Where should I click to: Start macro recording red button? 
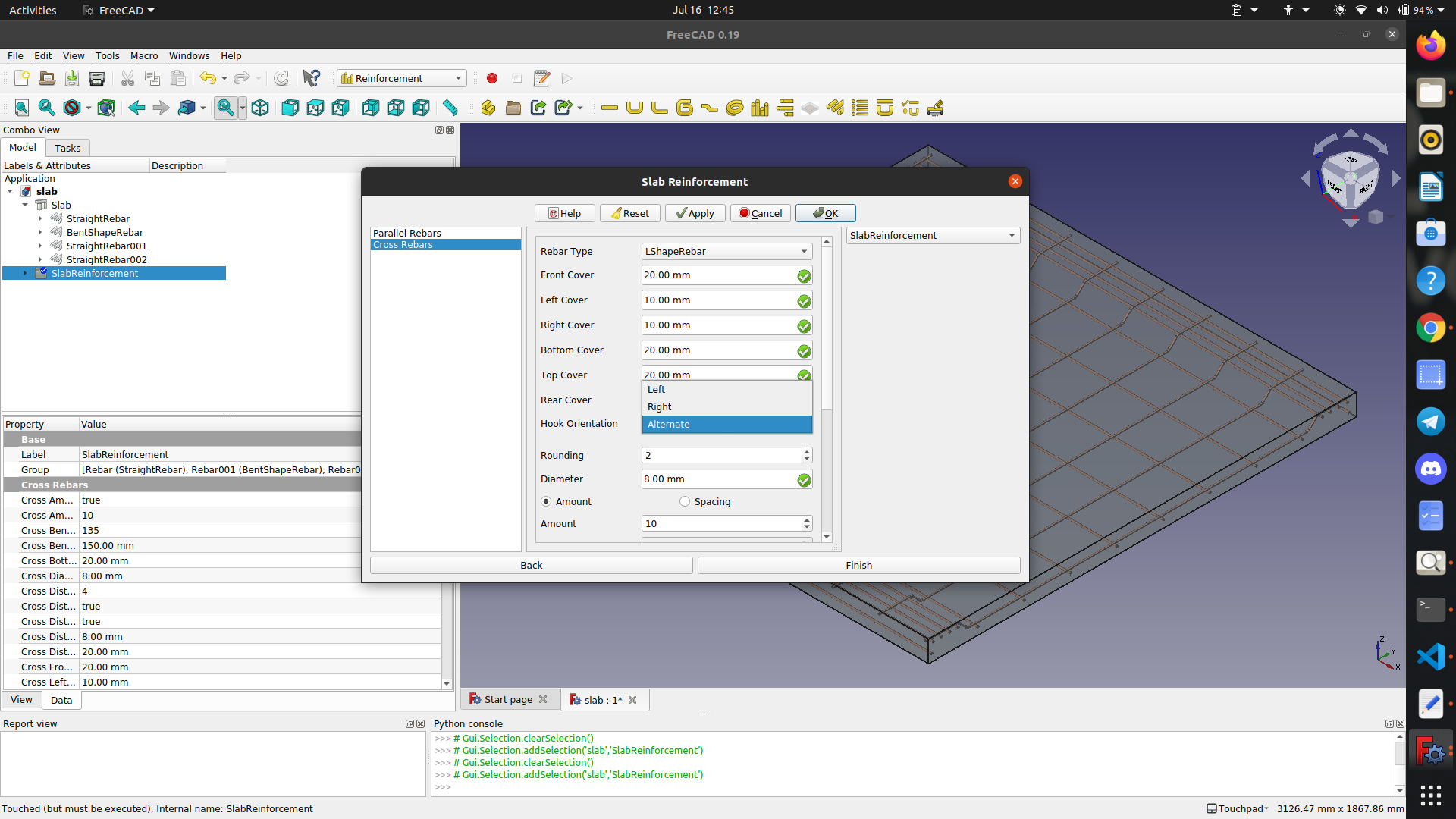[492, 78]
